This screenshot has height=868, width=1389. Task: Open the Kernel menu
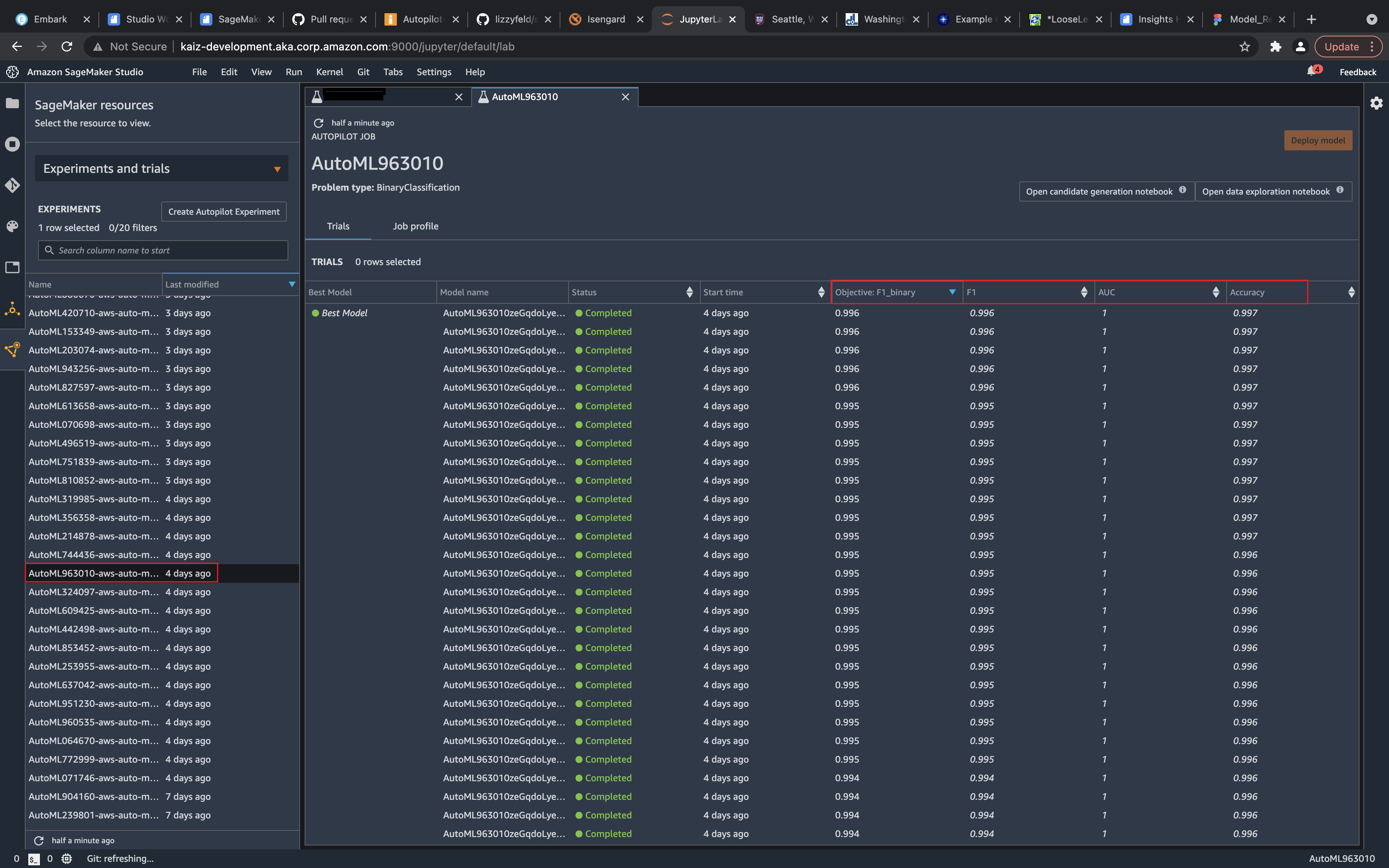329,72
